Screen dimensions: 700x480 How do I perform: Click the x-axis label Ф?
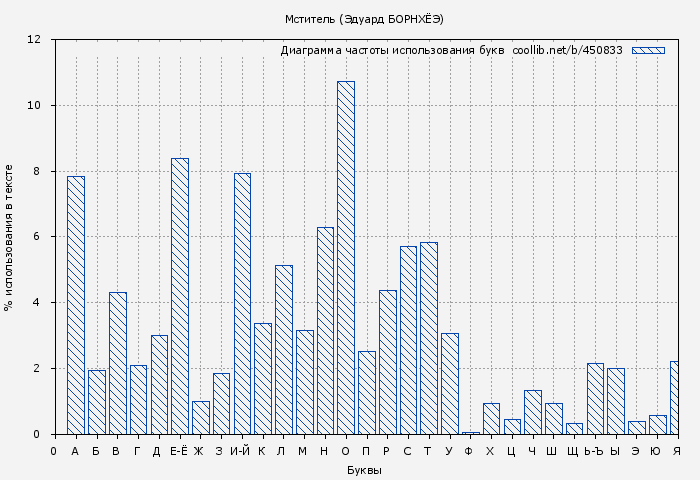(469, 452)
